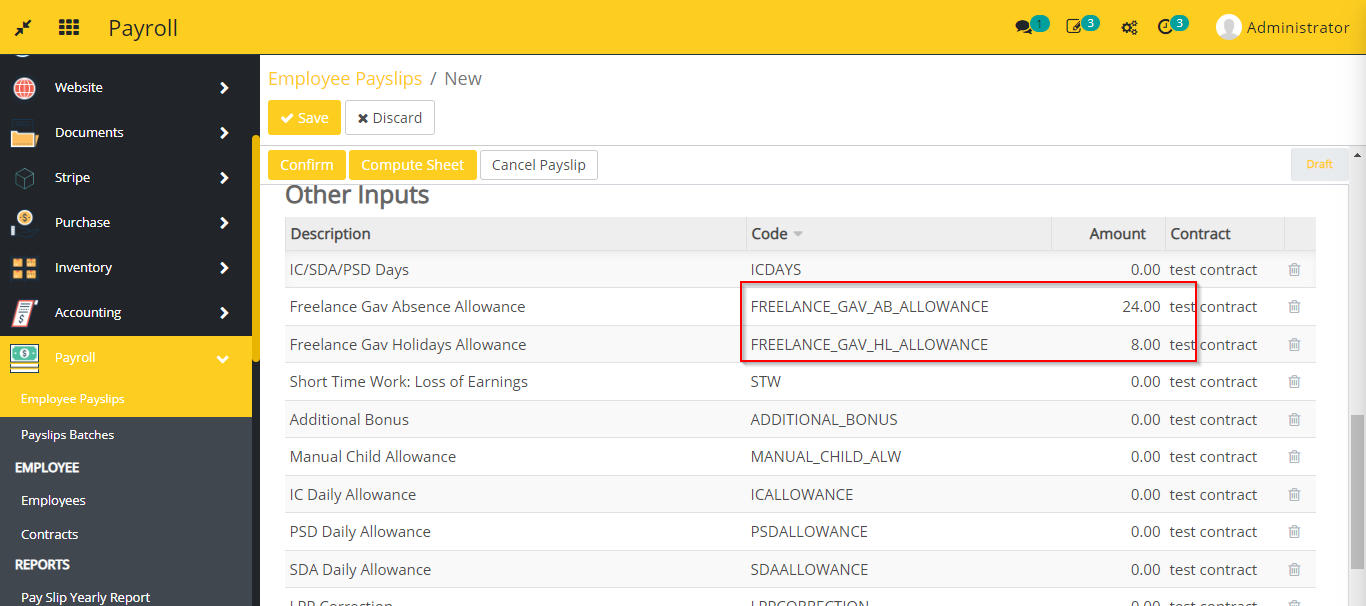
Task: Open the notes icon with badge
Action: (1074, 27)
